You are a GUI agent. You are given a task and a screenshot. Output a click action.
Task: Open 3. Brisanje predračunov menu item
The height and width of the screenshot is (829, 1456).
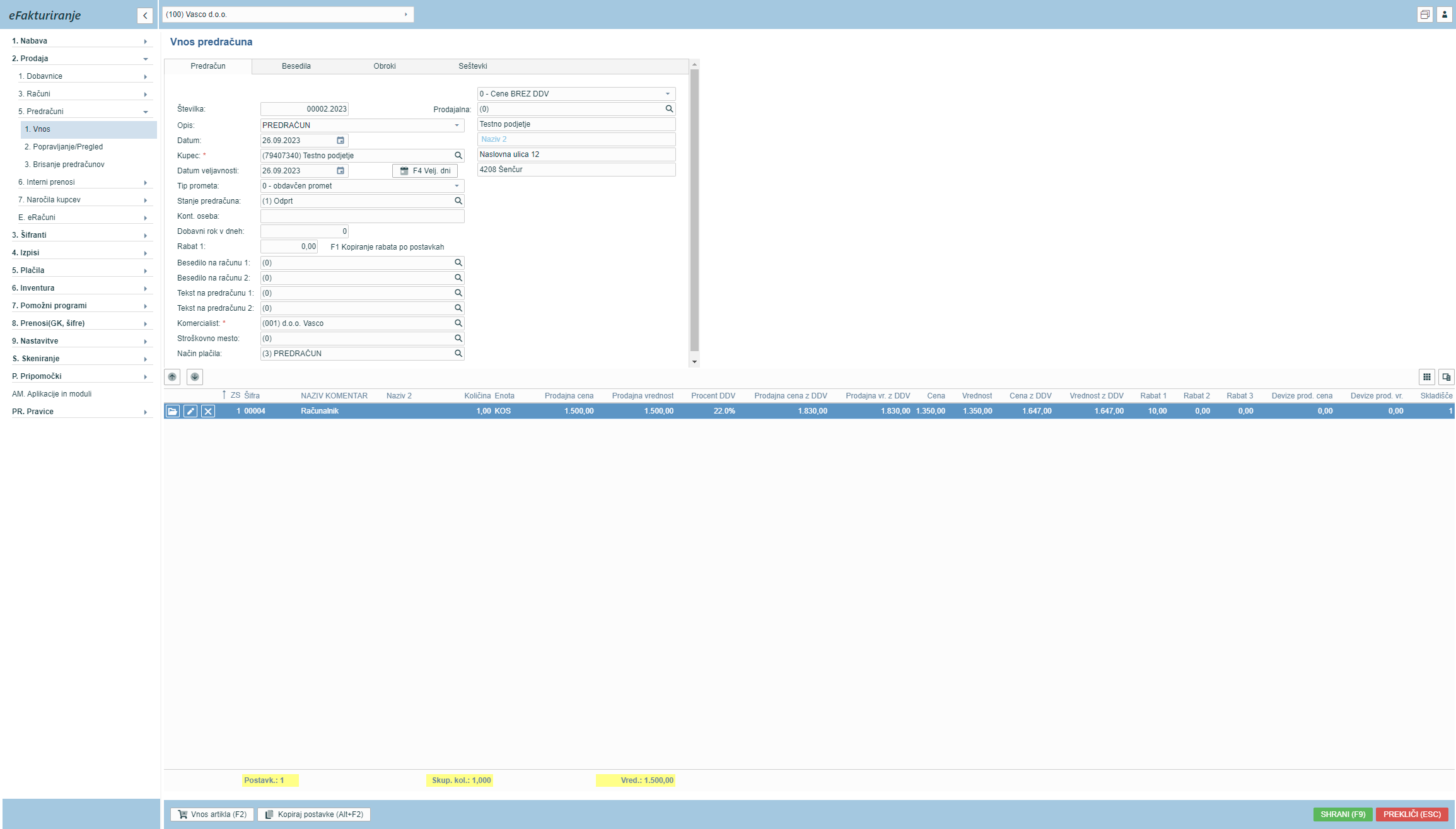[x=89, y=165]
